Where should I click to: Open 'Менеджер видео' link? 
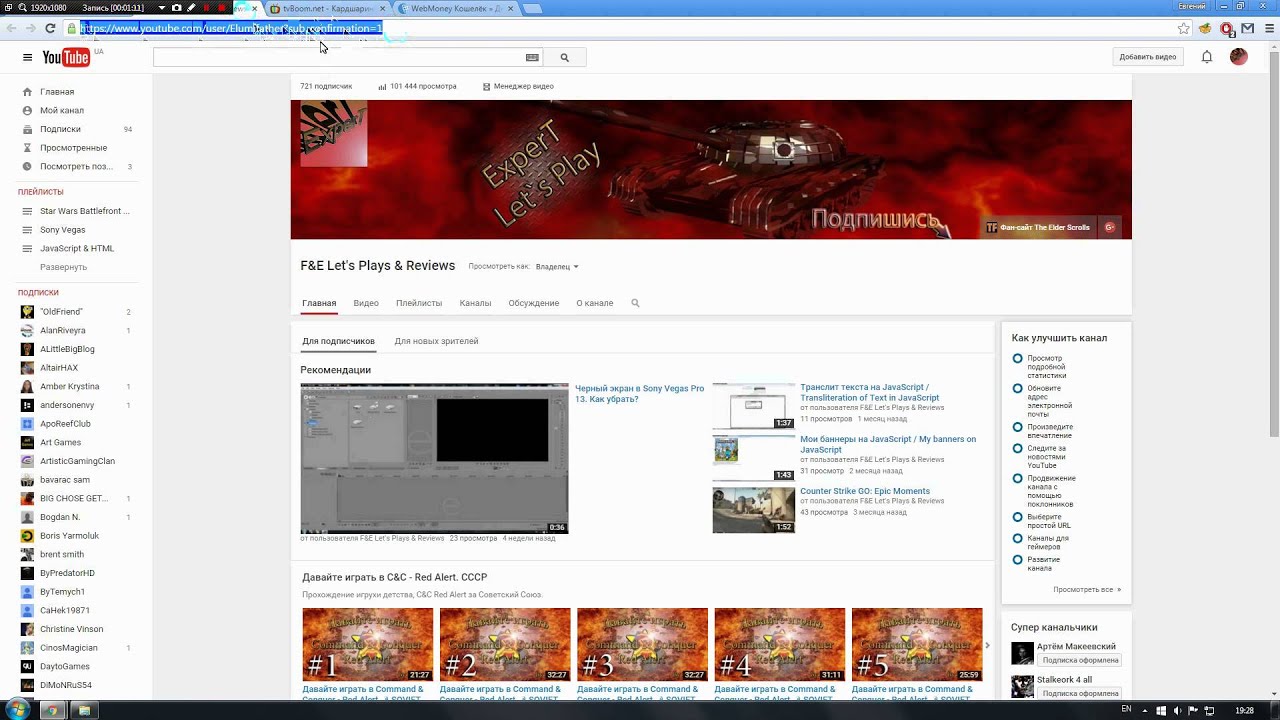click(x=518, y=86)
